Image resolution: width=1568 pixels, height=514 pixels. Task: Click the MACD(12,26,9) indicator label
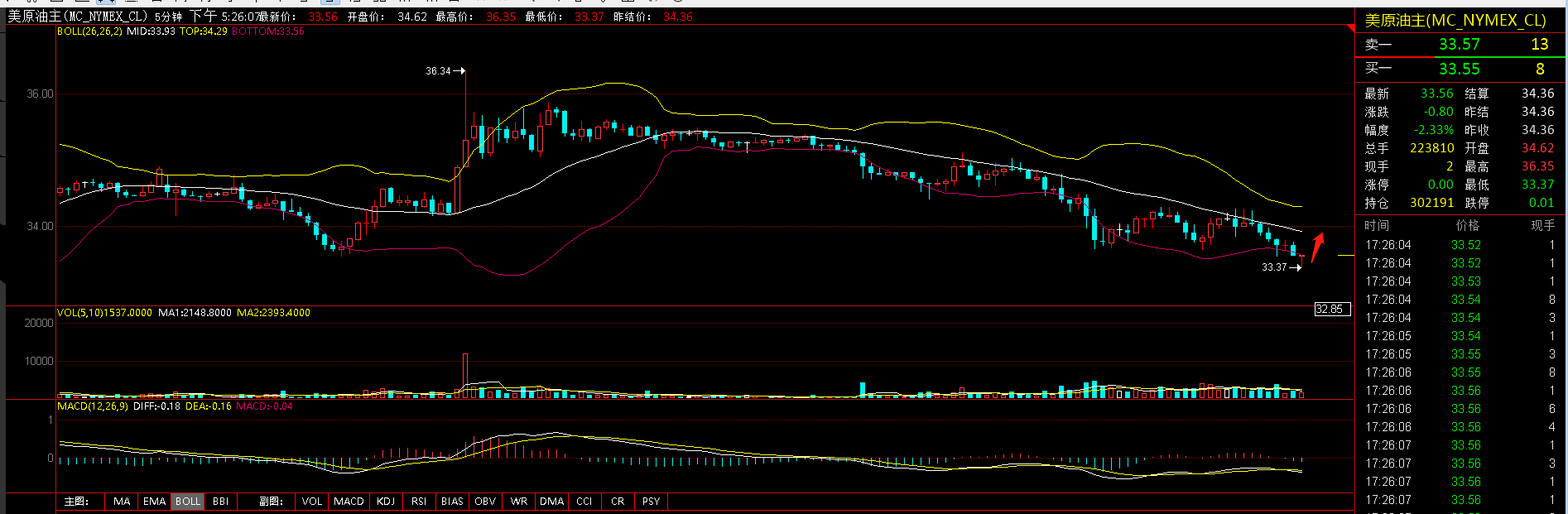pyautogui.click(x=92, y=406)
